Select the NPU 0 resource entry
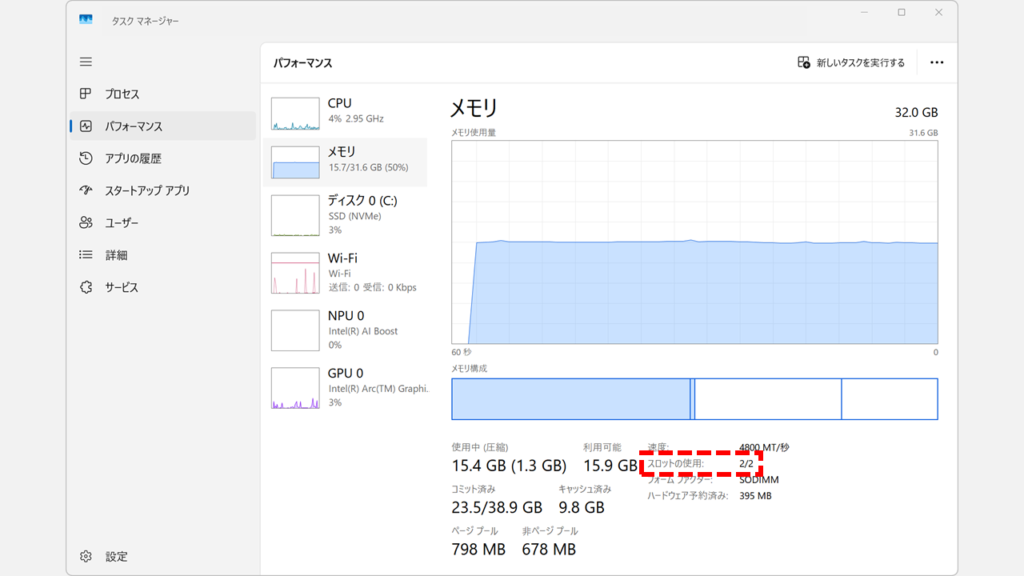This screenshot has height=576, width=1024. [346, 329]
